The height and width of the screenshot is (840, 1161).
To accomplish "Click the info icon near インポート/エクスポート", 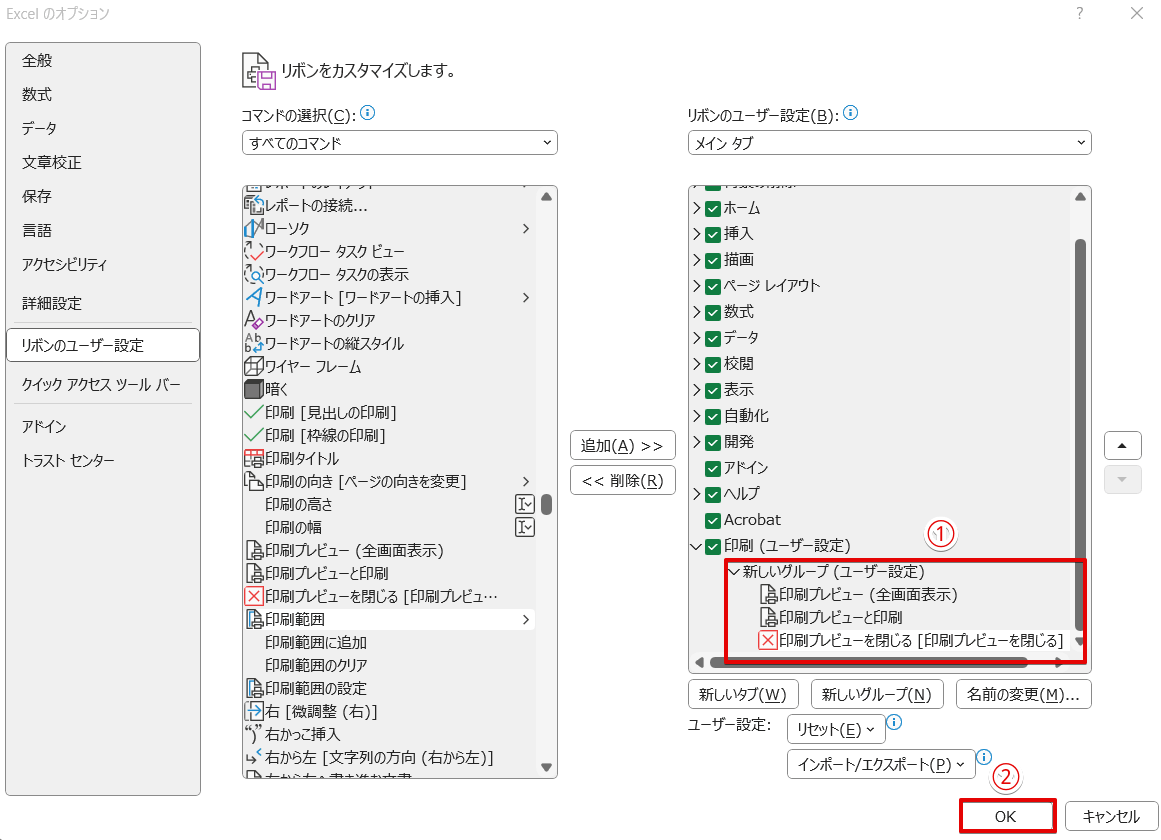I will (985, 757).
